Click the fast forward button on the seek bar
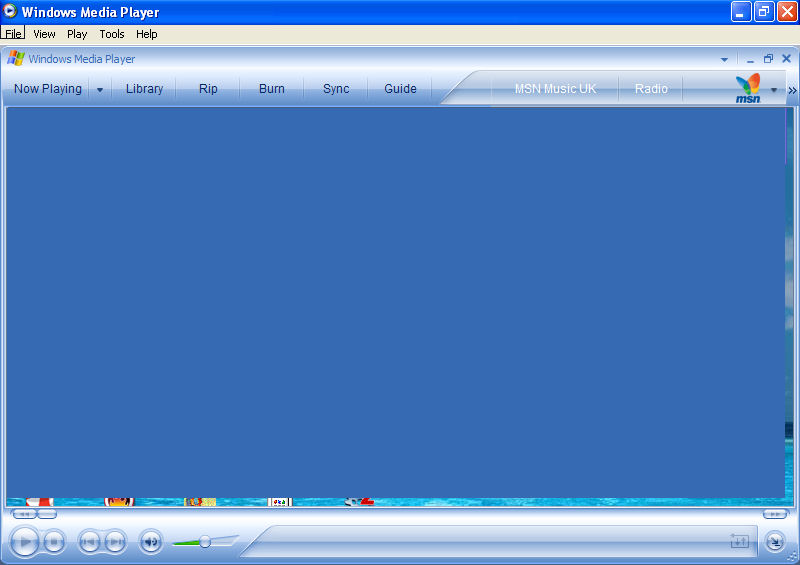This screenshot has width=800, height=565. pos(776,513)
